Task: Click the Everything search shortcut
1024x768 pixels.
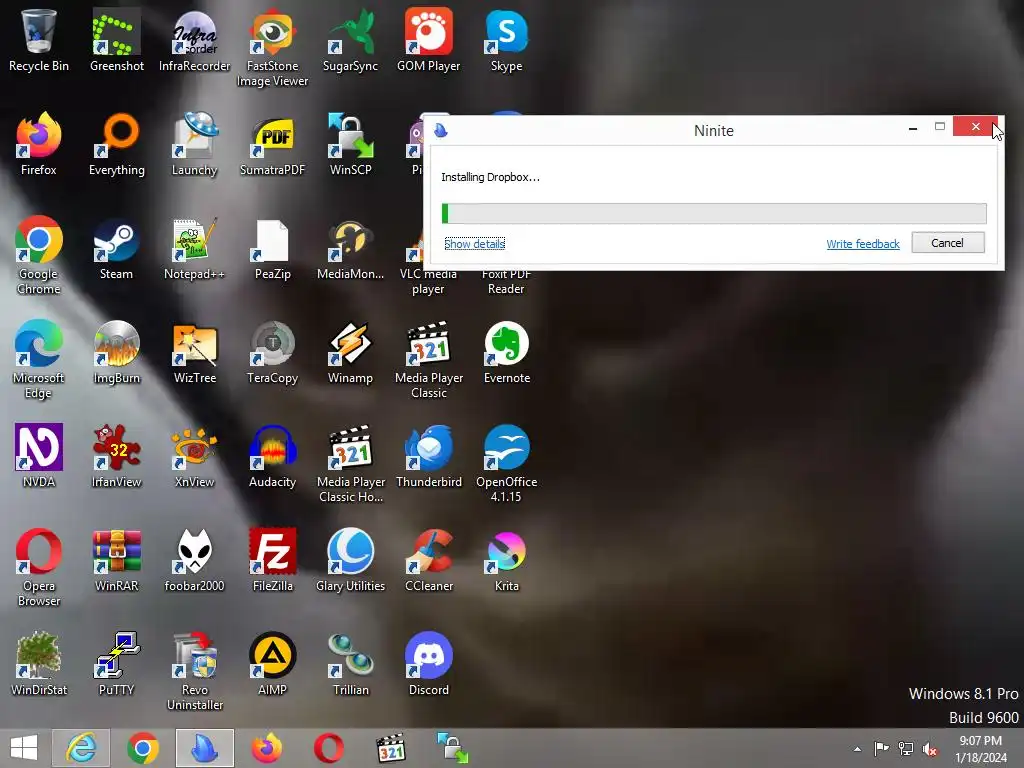Action: point(117,144)
